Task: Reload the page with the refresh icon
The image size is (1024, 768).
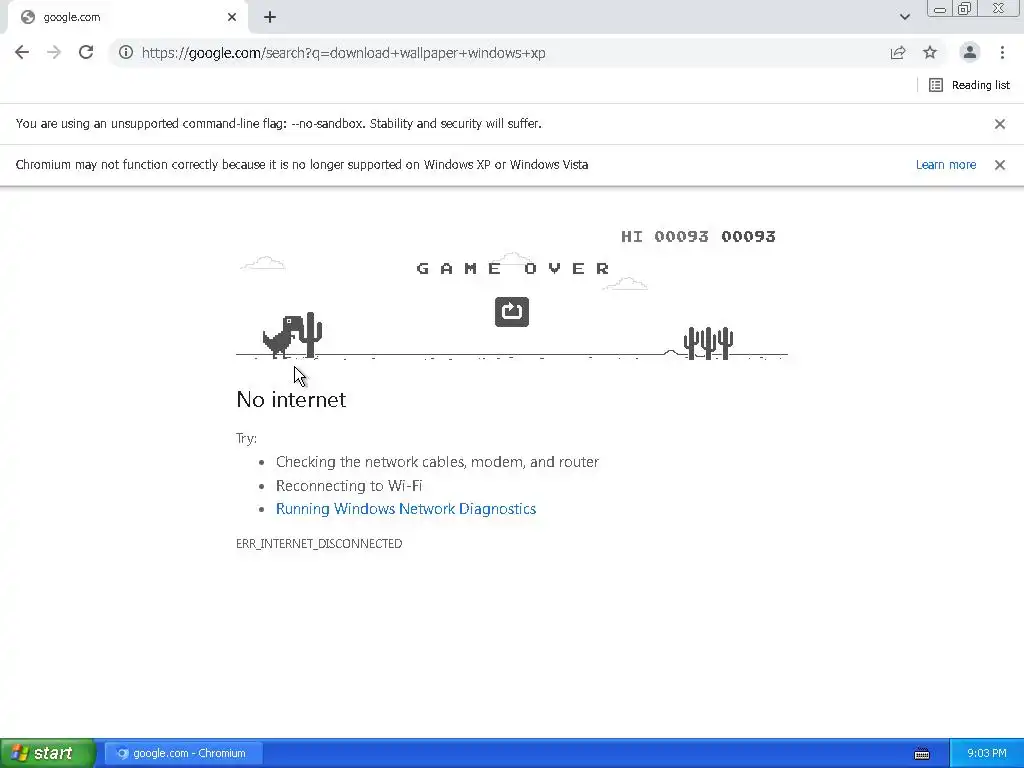Action: point(86,52)
